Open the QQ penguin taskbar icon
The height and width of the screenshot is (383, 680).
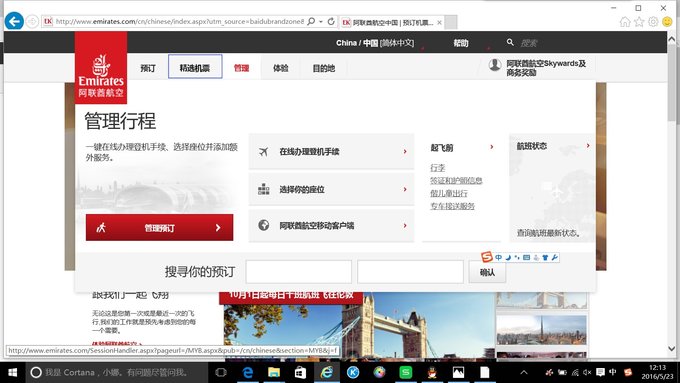pos(432,372)
